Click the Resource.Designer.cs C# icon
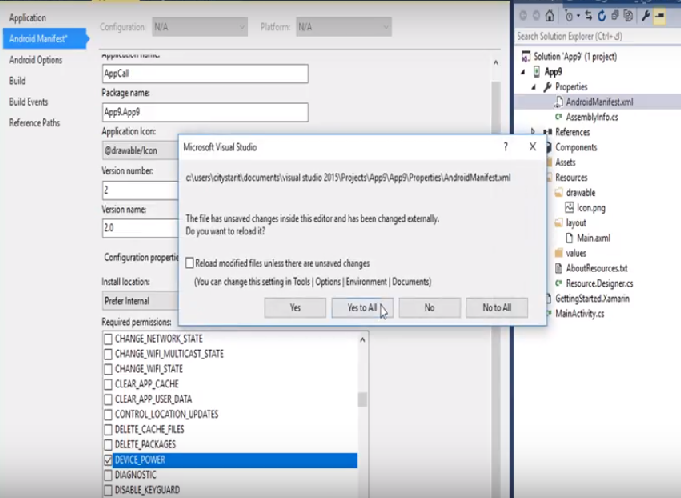Screen dimensions: 681x498 point(559,284)
